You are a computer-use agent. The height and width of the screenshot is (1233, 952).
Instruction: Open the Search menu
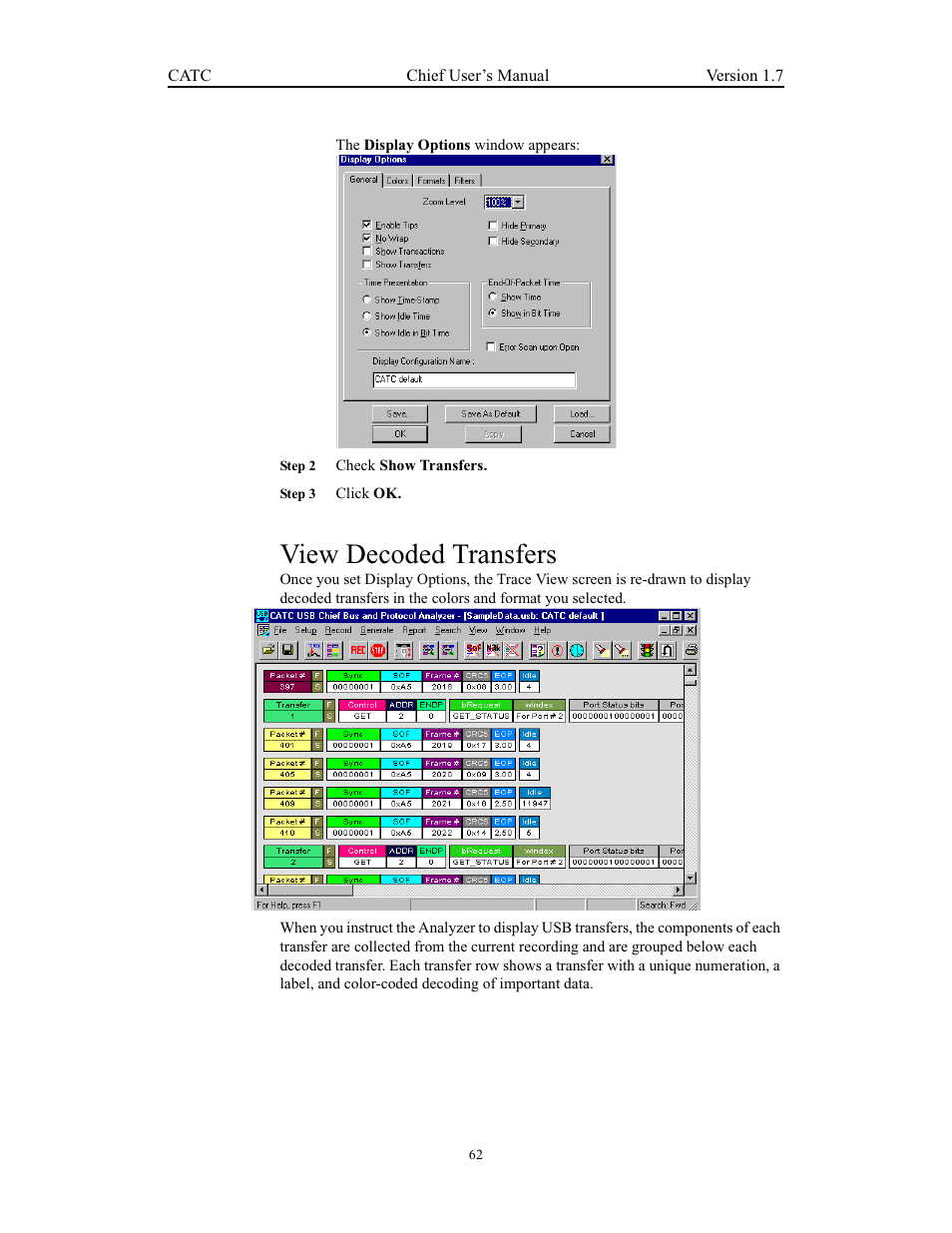pyautogui.click(x=448, y=630)
